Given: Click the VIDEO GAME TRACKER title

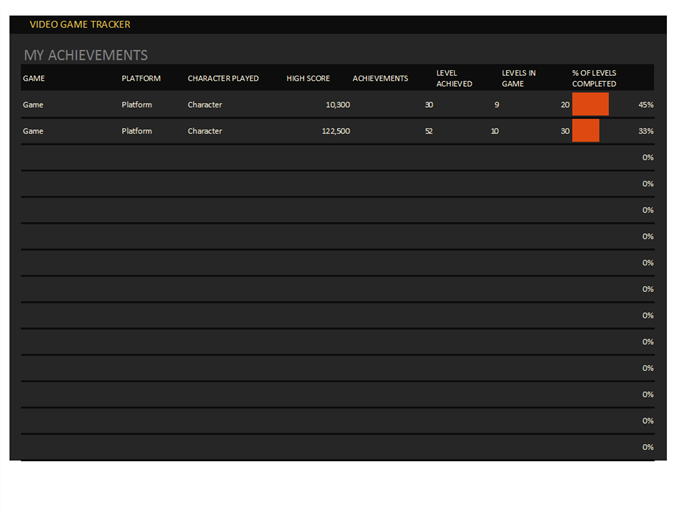Looking at the screenshot, I should 80,25.
